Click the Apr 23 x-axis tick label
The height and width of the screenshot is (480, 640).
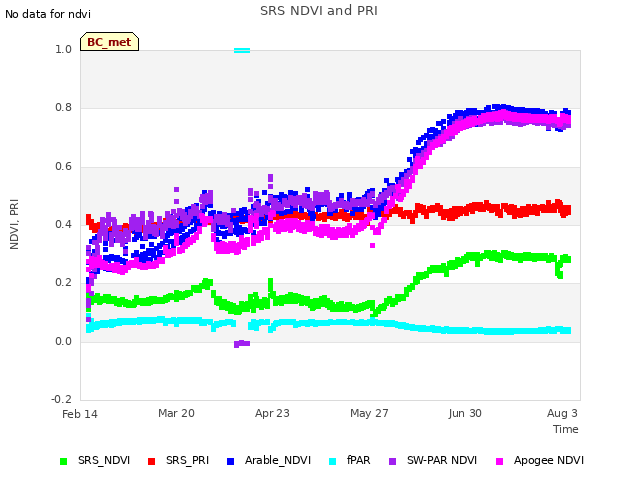(272, 413)
